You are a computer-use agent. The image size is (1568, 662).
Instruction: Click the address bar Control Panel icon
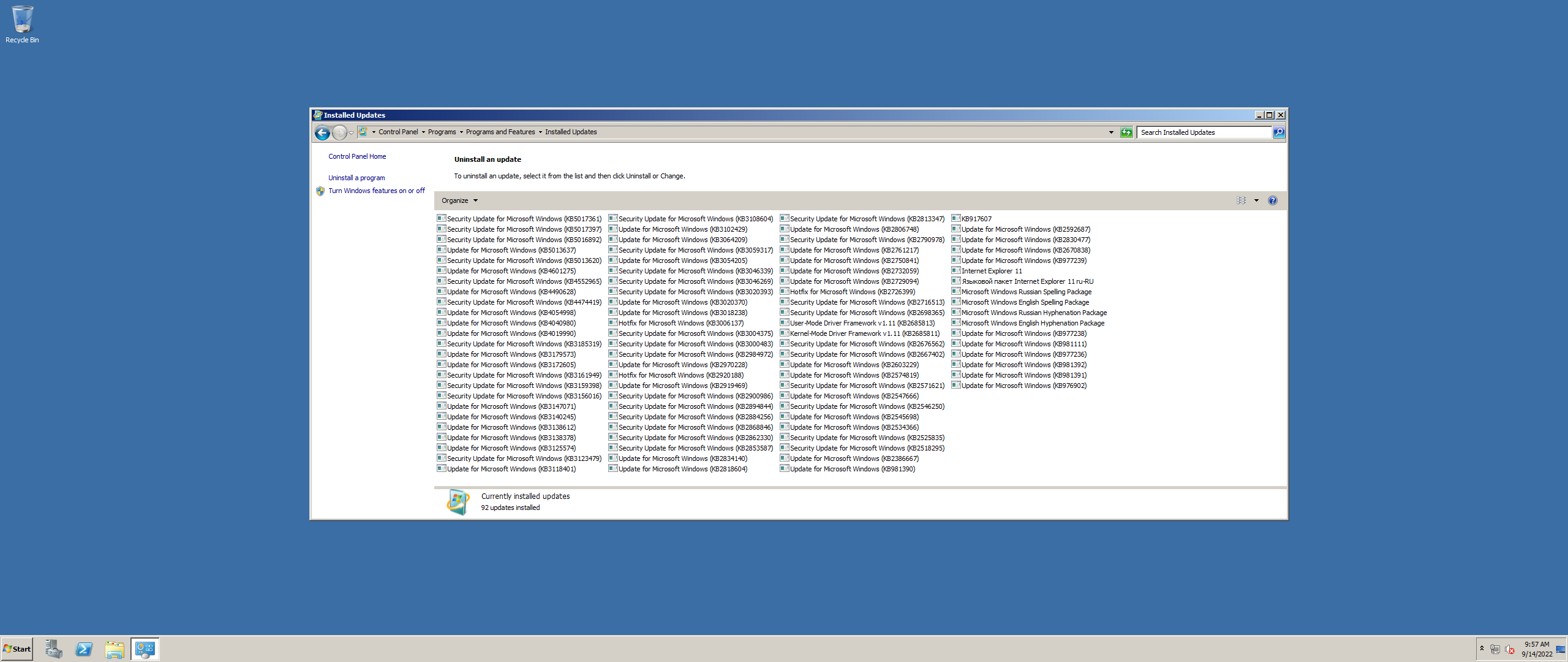(x=363, y=132)
